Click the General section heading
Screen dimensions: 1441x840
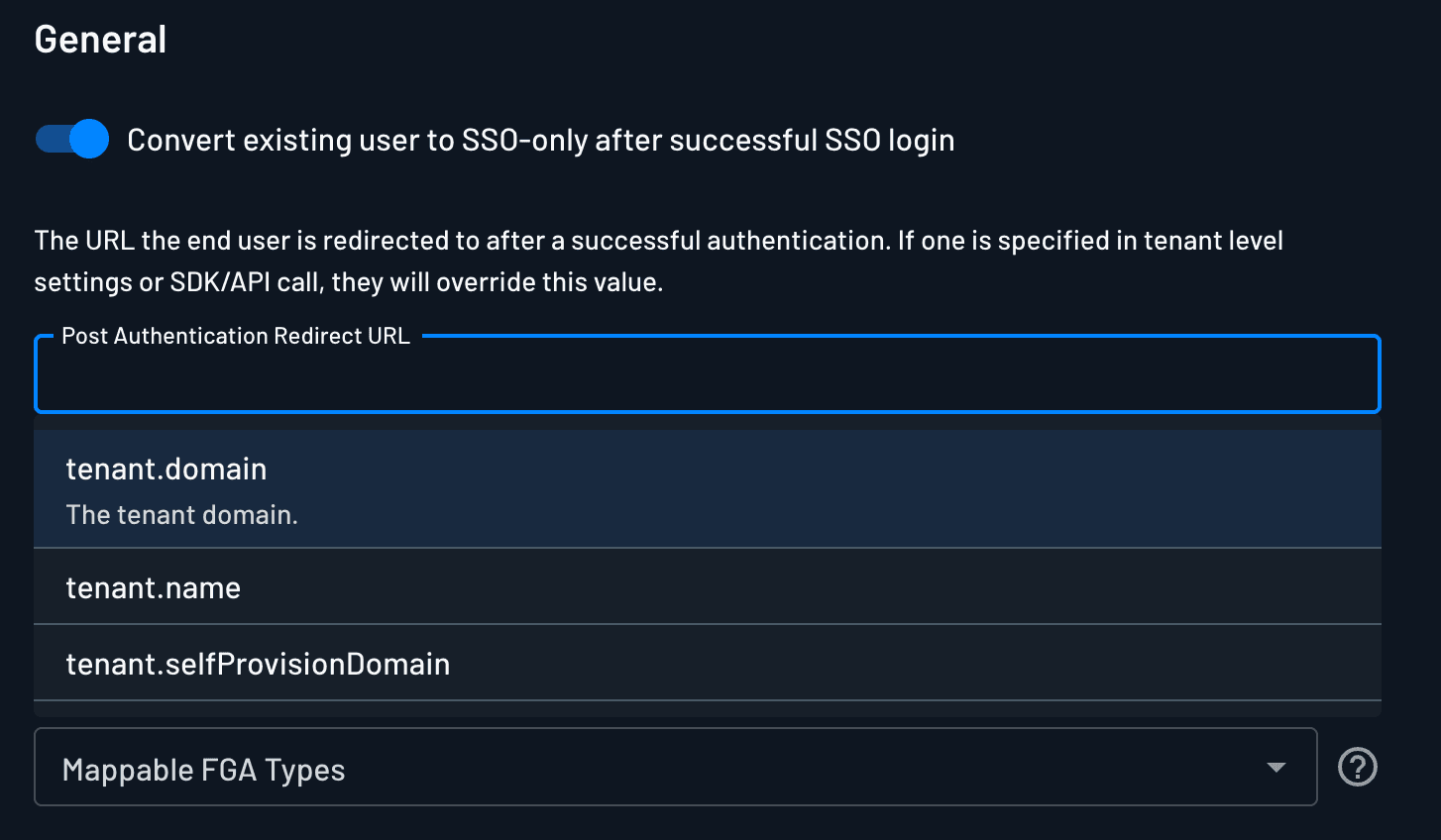pos(100,38)
